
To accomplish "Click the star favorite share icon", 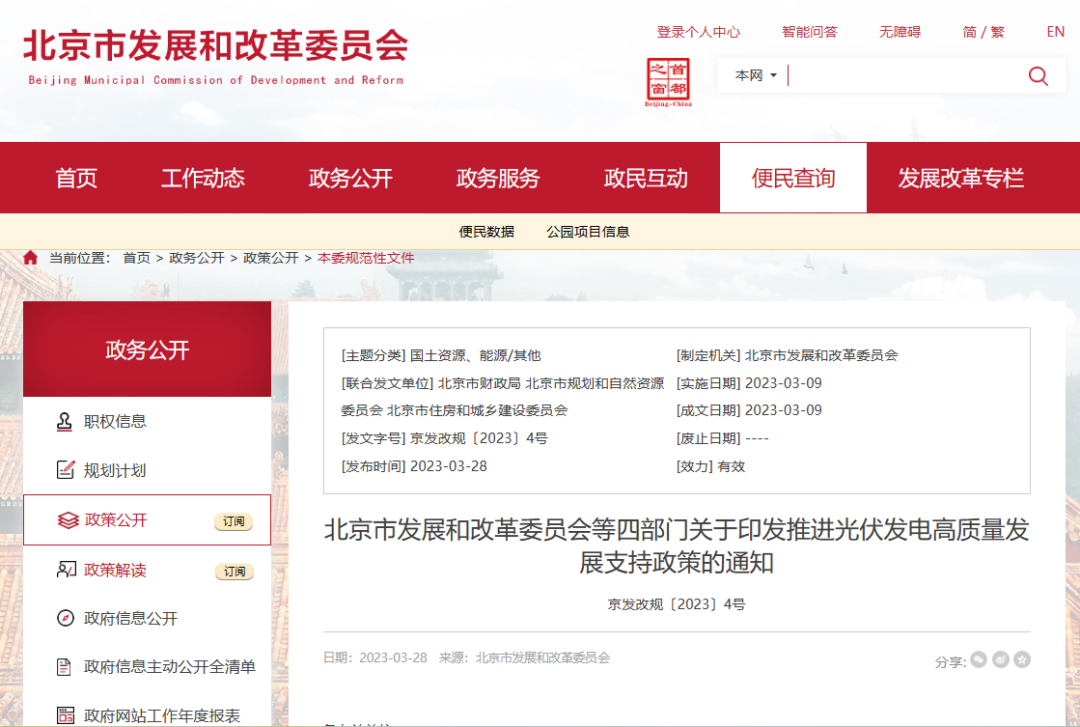I will [1022, 660].
